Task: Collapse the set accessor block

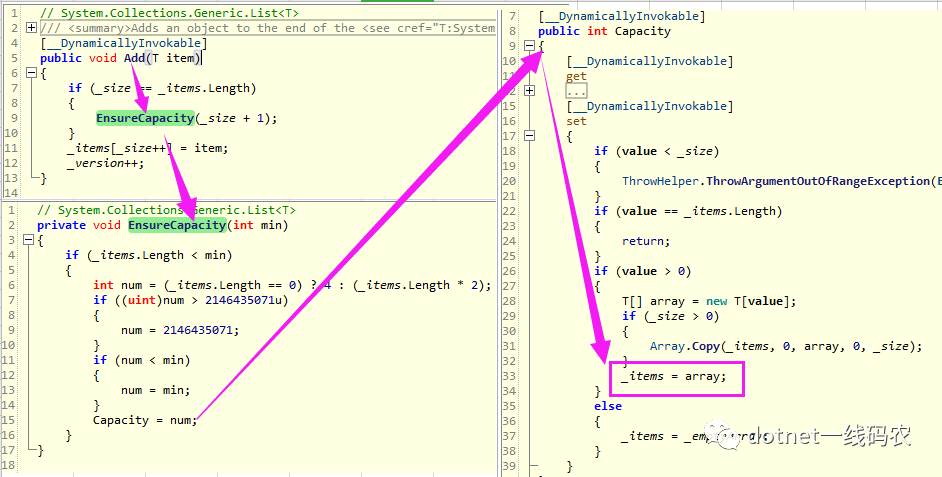Action: (x=529, y=136)
